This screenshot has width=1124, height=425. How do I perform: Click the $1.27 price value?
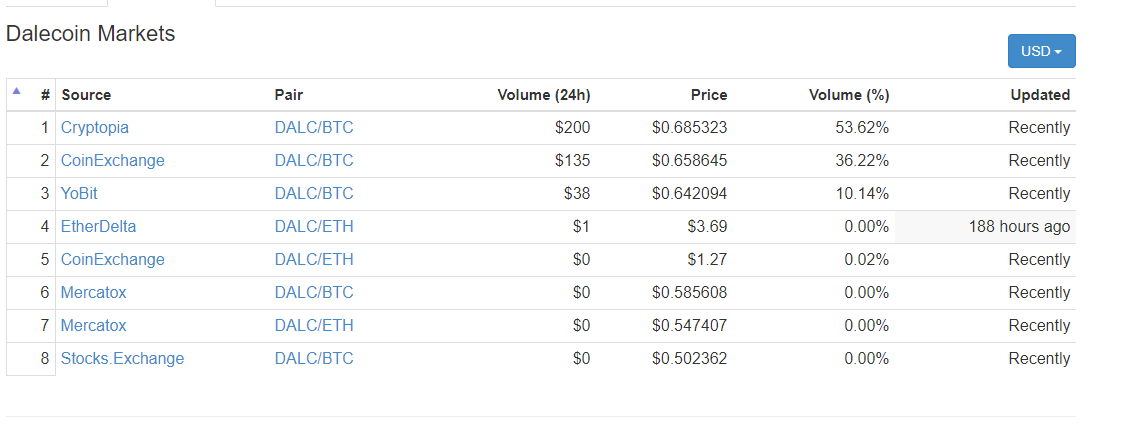click(x=707, y=259)
